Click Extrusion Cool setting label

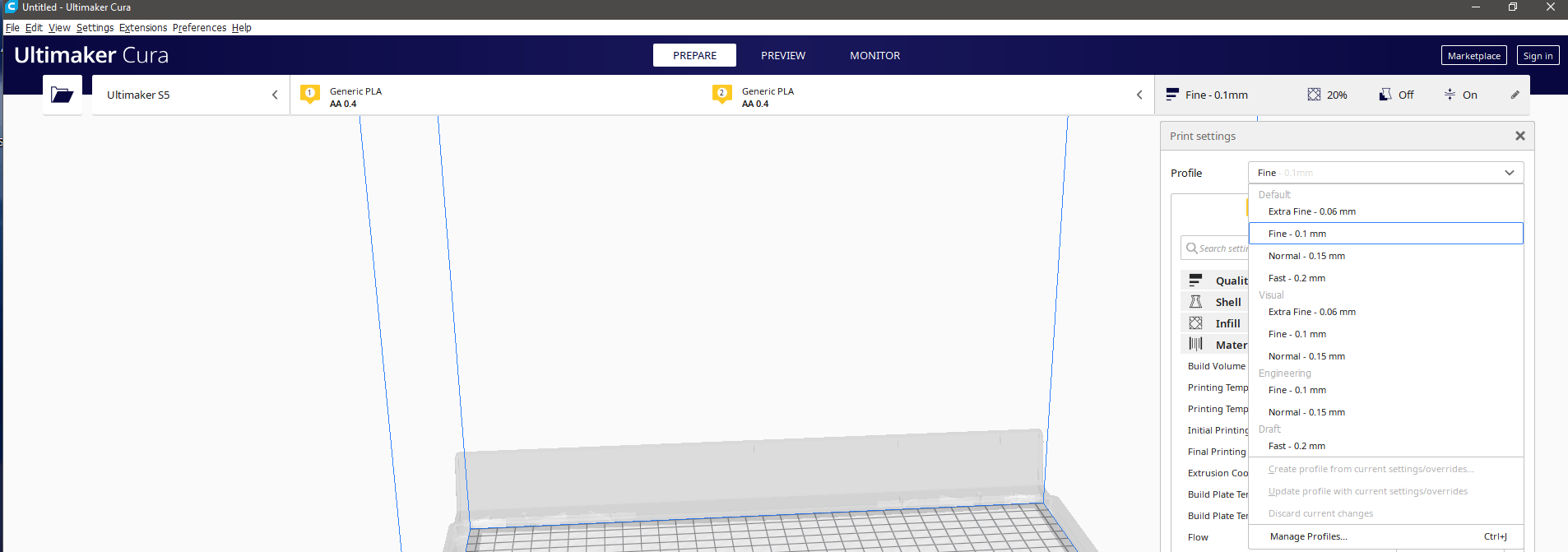pos(1218,473)
